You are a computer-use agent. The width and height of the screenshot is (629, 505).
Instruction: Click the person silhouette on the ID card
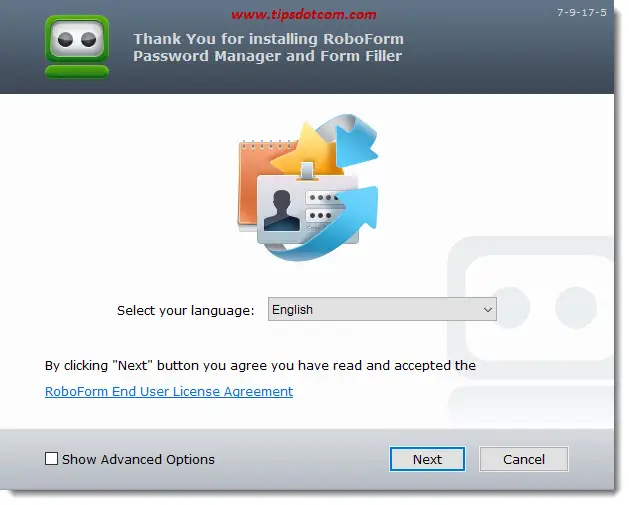click(282, 211)
